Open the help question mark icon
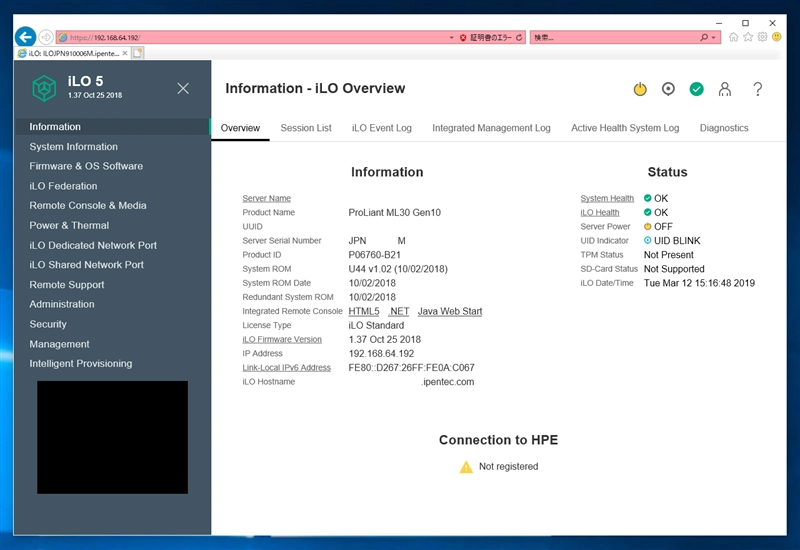Image resolution: width=800 pixels, height=550 pixels. 758,89
